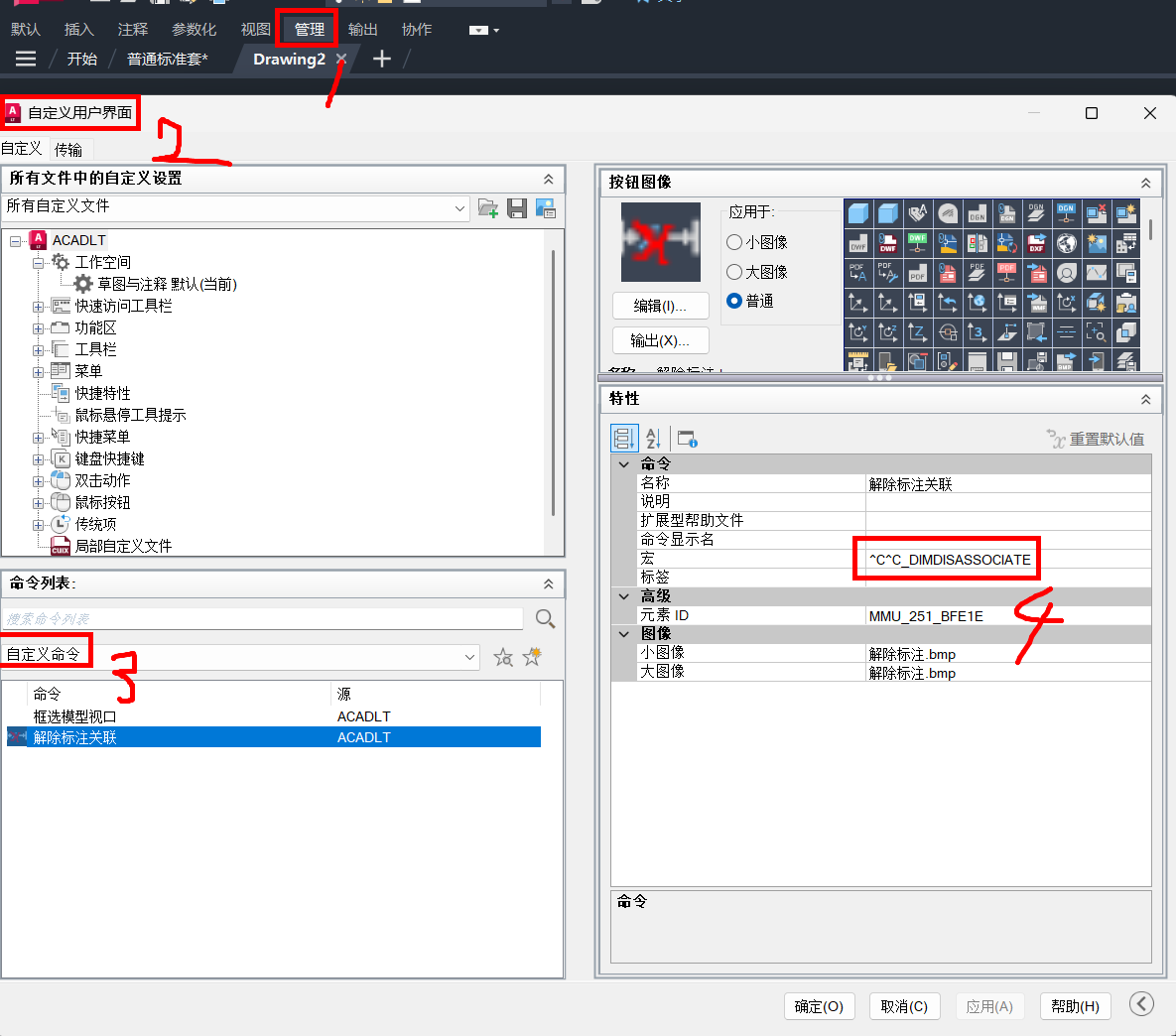Viewport: 1176px width, 1036px height.
Task: Collapse the 按钮图像 panel chevron
Action: pos(1146,183)
